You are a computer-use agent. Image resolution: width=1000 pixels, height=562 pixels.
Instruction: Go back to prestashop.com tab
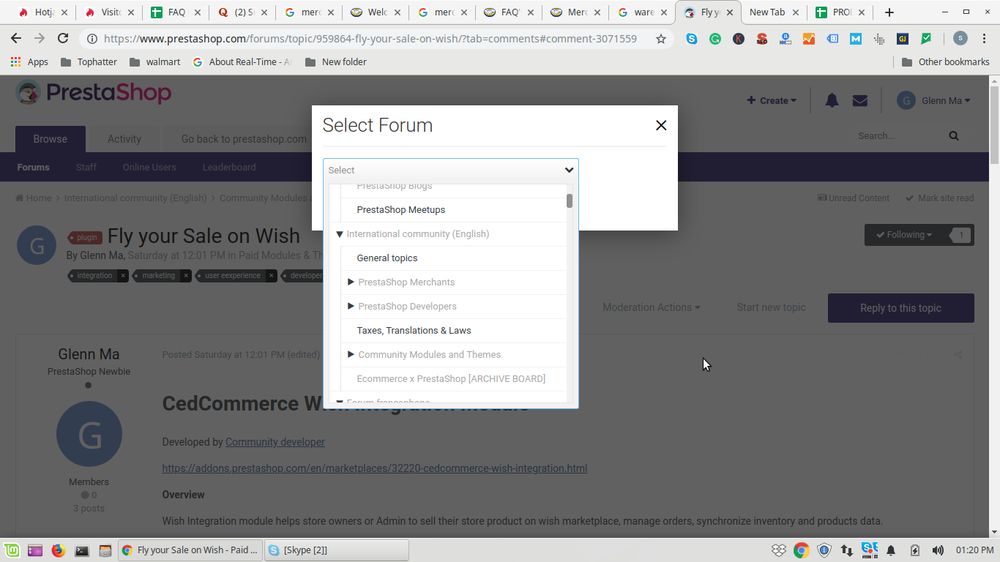pos(244,139)
